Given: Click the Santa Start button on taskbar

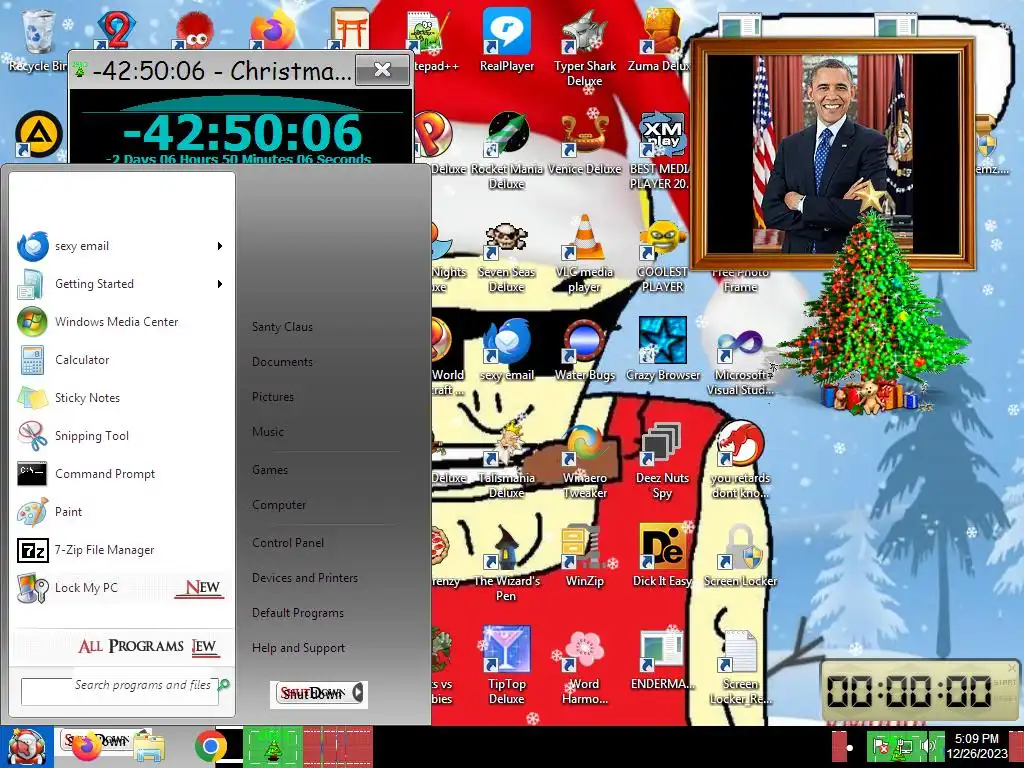Looking at the screenshot, I should [26, 747].
